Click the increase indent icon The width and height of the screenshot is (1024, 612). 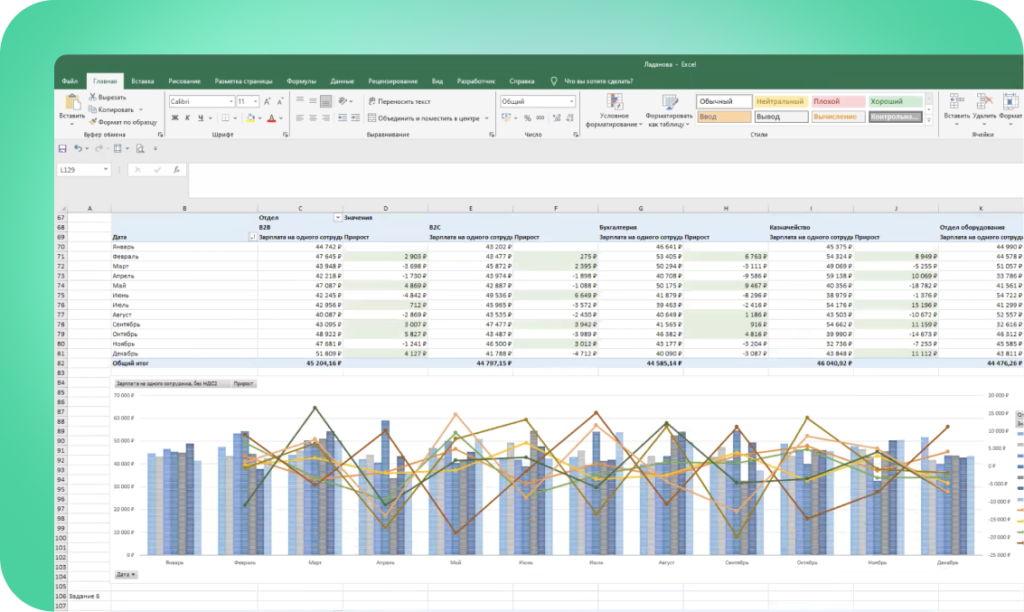coord(355,118)
